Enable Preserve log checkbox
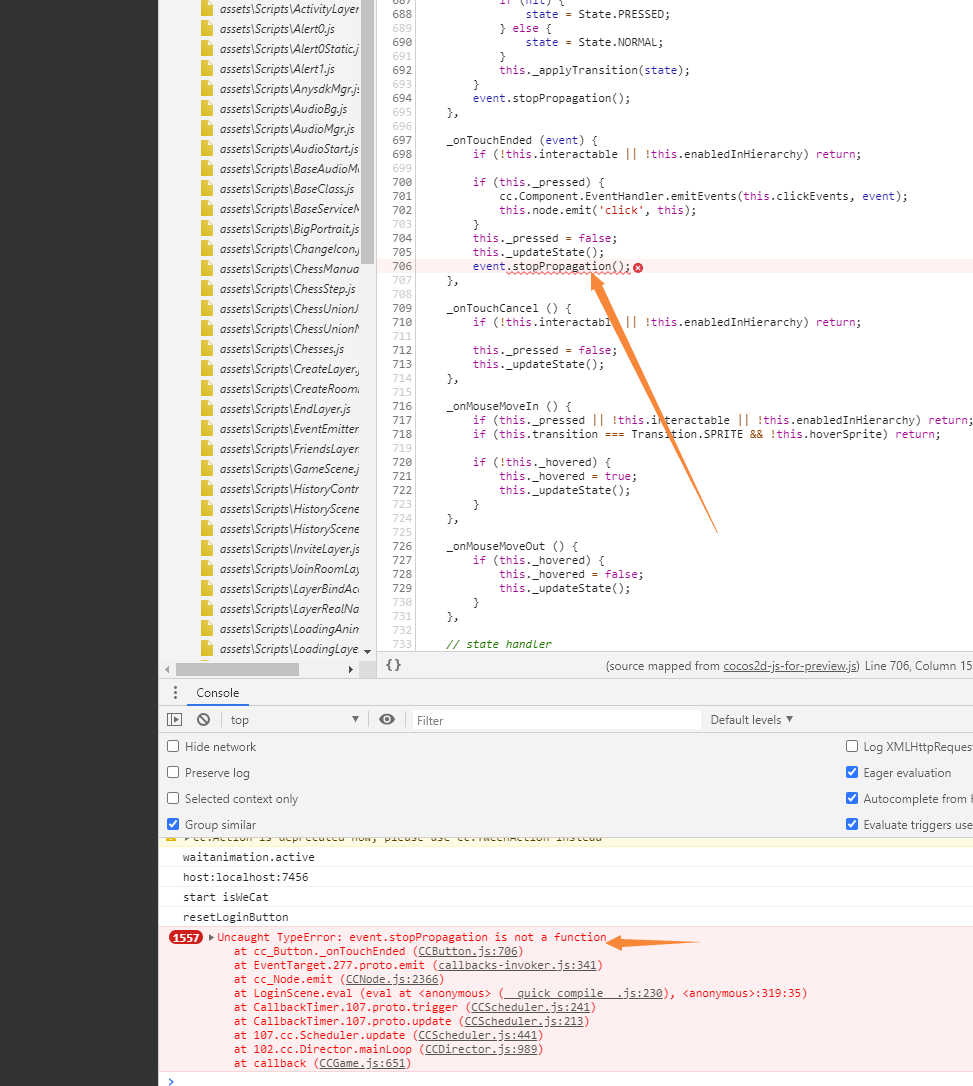 point(173,772)
